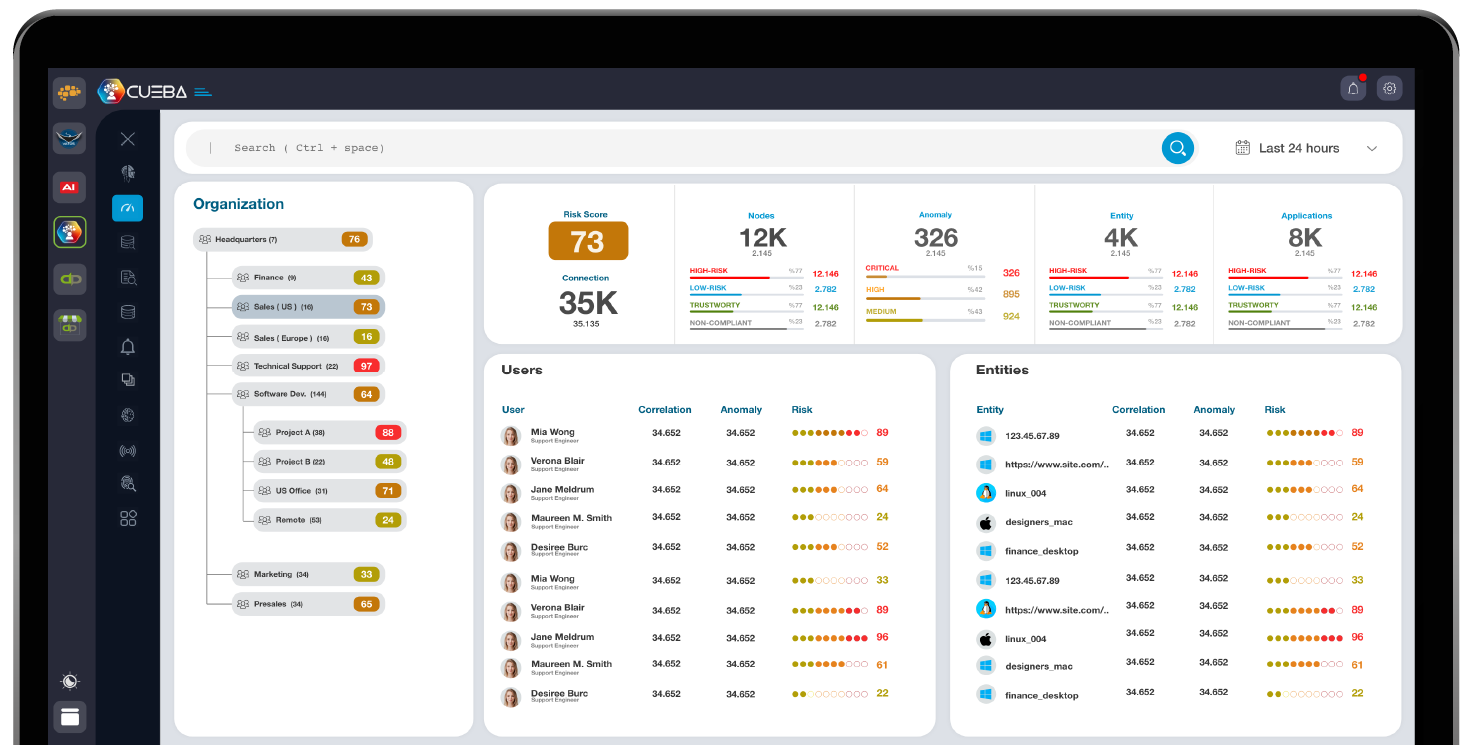Open the notification bell in the top bar
Image resolution: width=1475 pixels, height=745 pixels.
pyautogui.click(x=1353, y=88)
